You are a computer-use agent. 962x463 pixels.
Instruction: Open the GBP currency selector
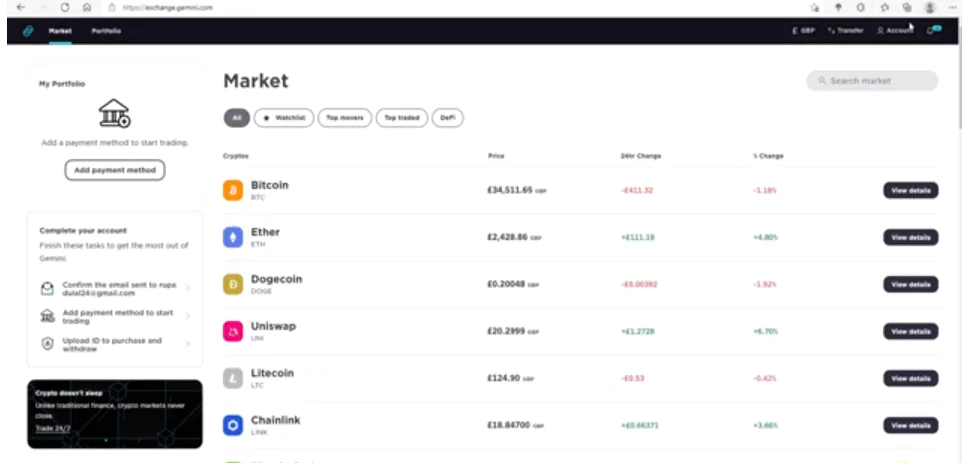click(804, 31)
